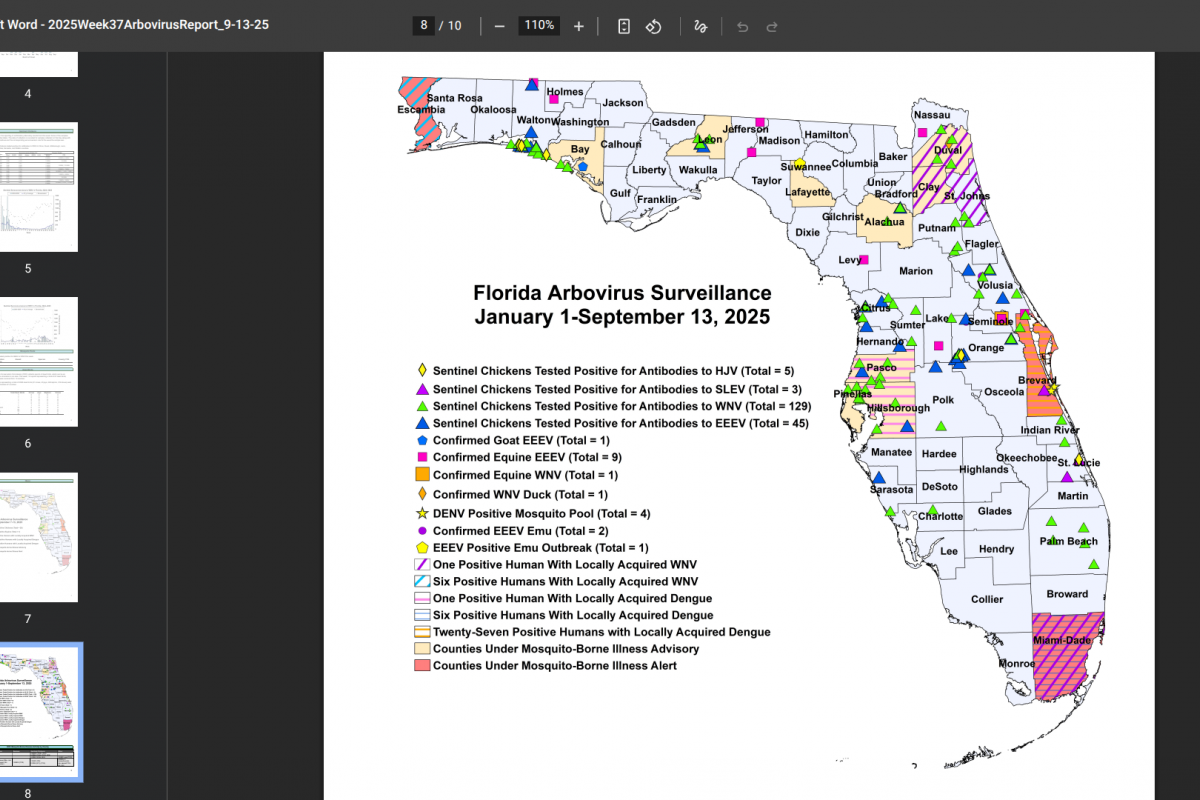Jump to the page 7 thumbnail
Image resolution: width=1200 pixels, height=800 pixels.
(x=38, y=537)
